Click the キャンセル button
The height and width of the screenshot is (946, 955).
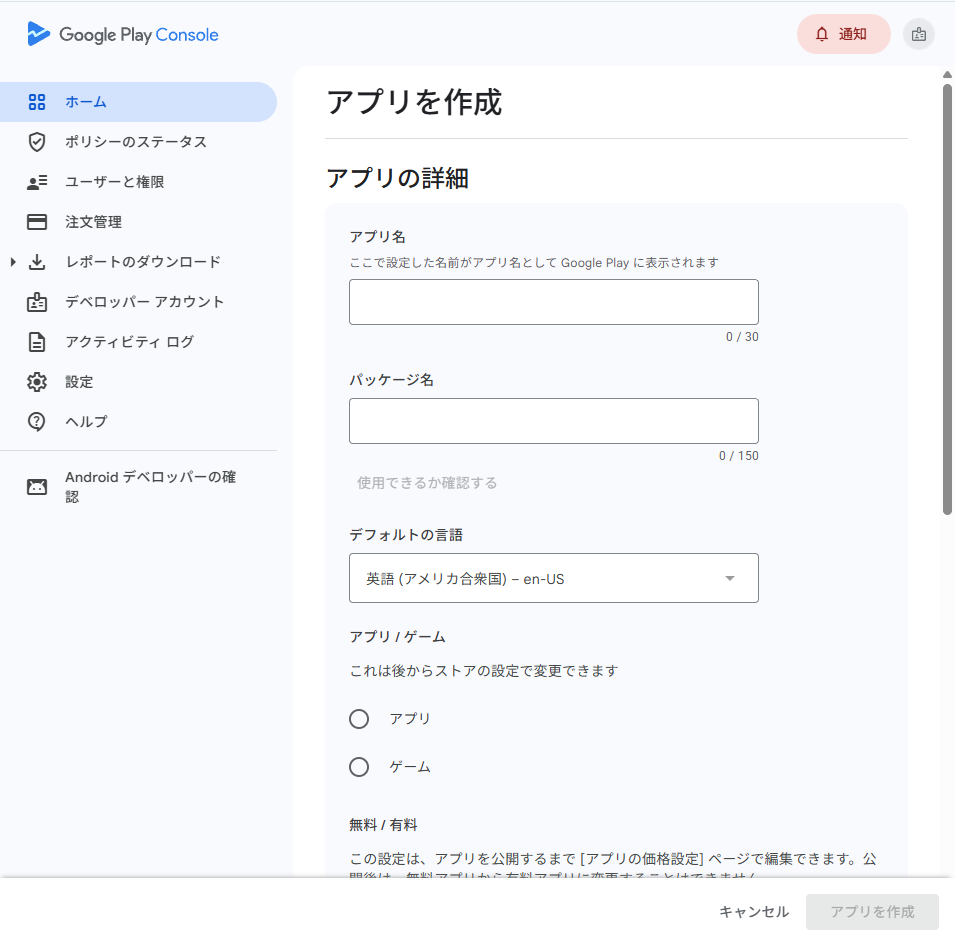(x=754, y=912)
